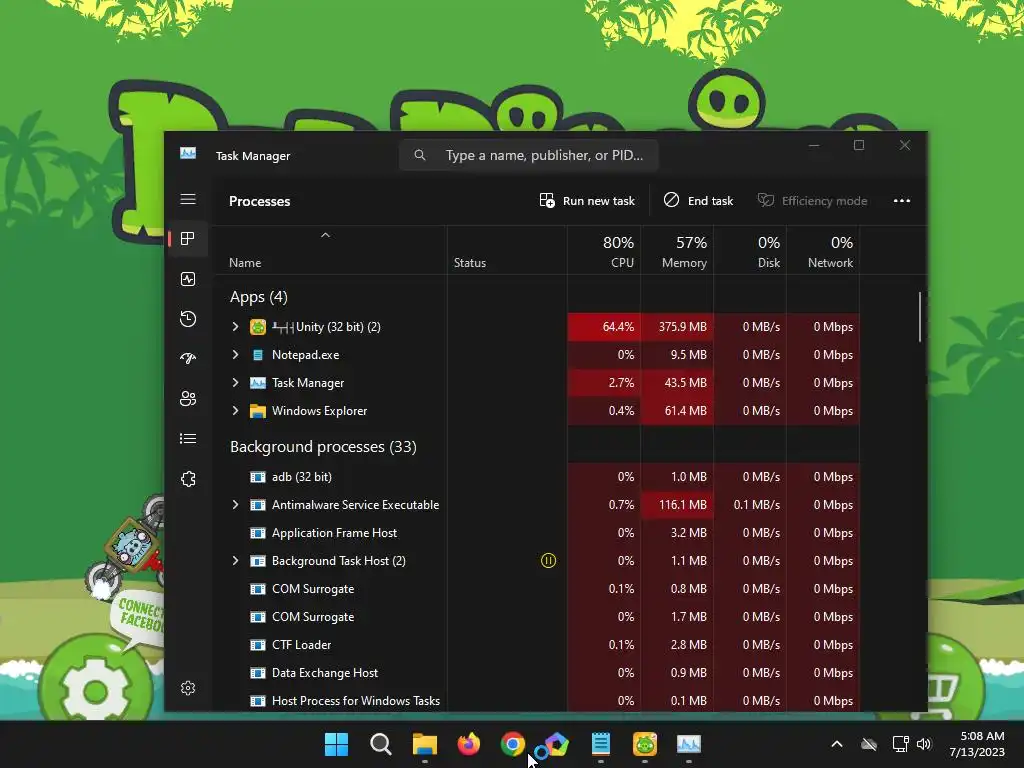The width and height of the screenshot is (1024, 768).
Task: Open the Startup apps sidebar icon
Action: tap(188, 359)
